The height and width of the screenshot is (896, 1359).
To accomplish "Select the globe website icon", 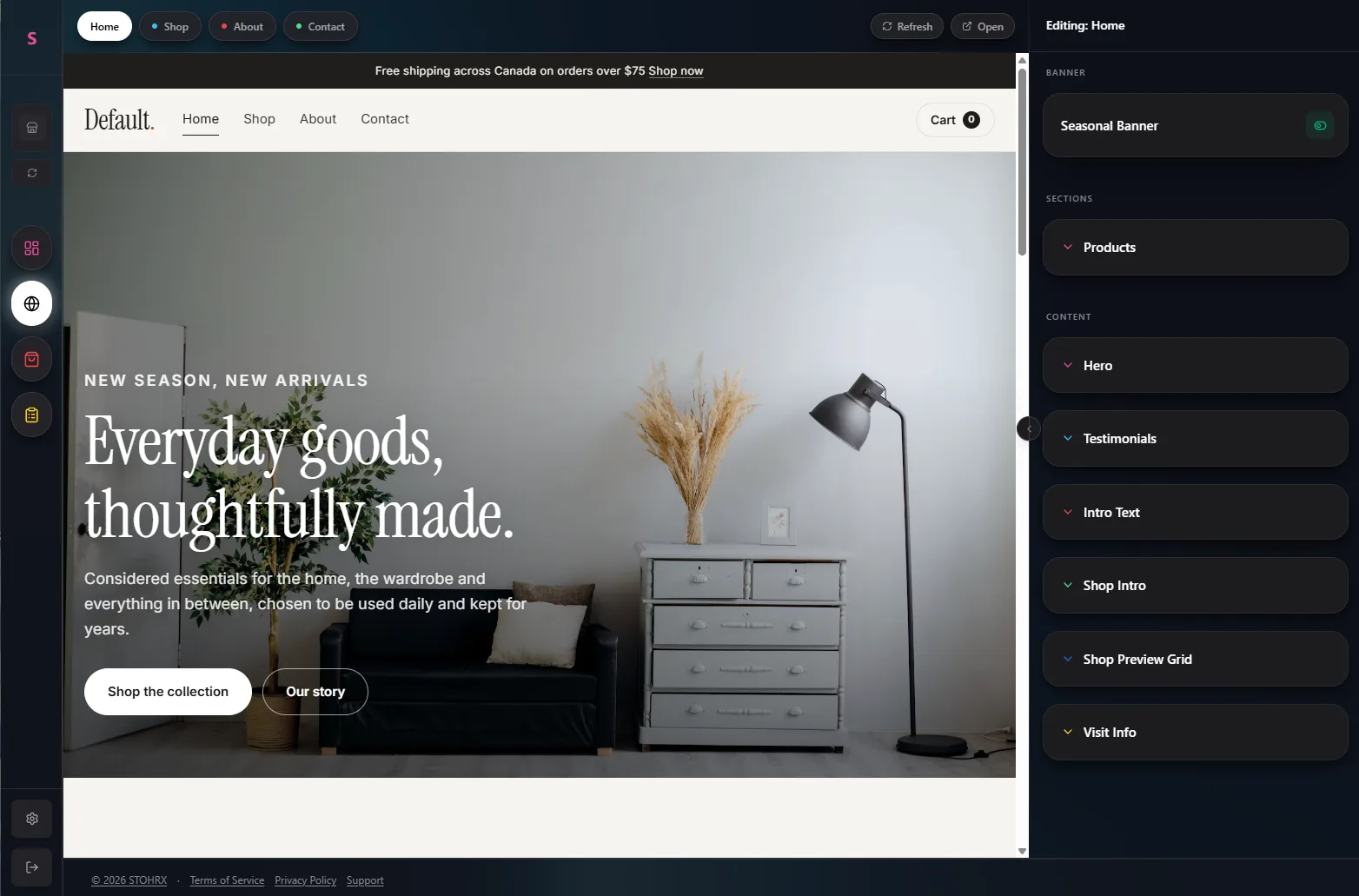I will click(32, 303).
